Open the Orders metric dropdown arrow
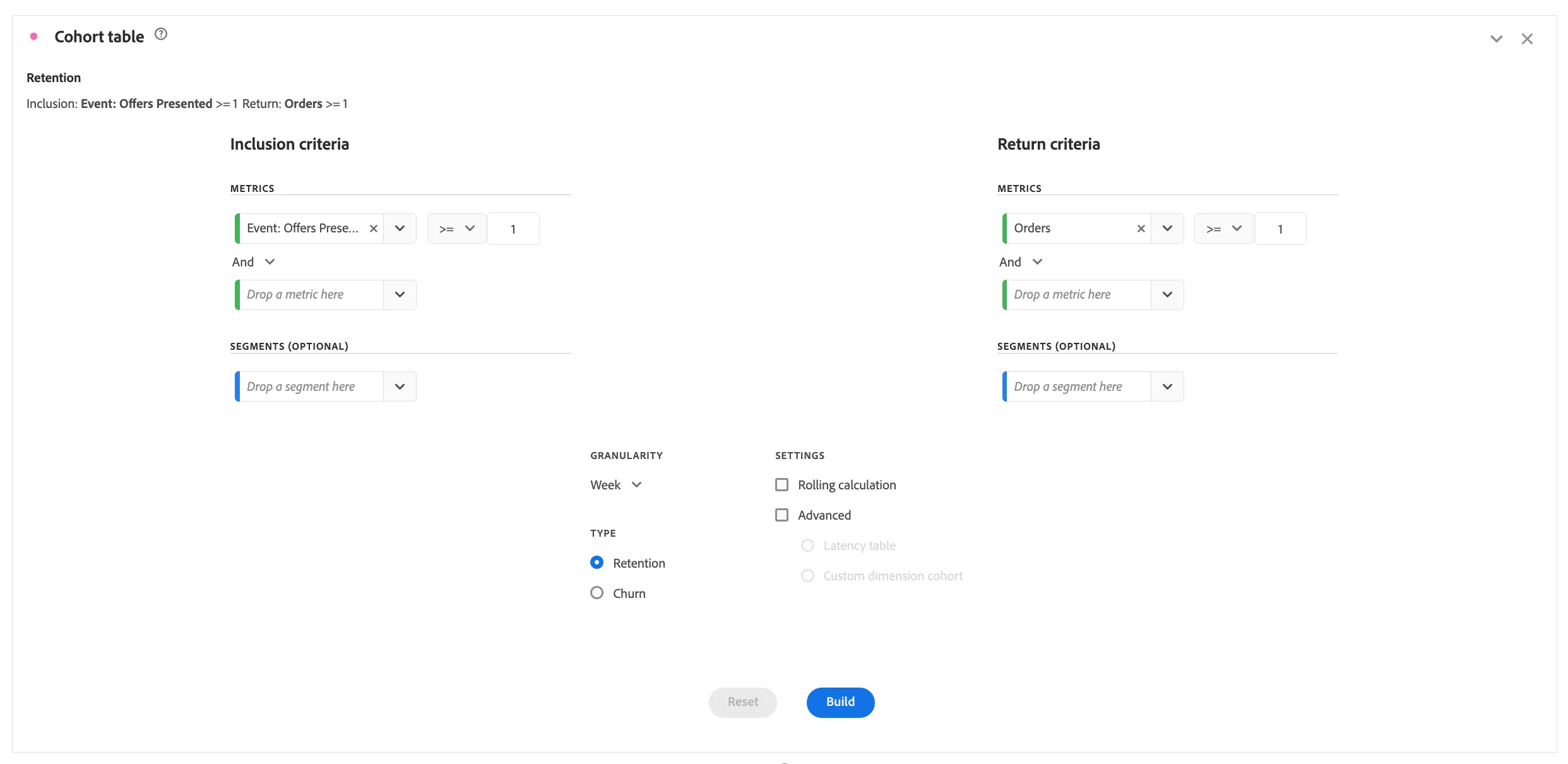This screenshot has height=764, width=1568. (1167, 229)
